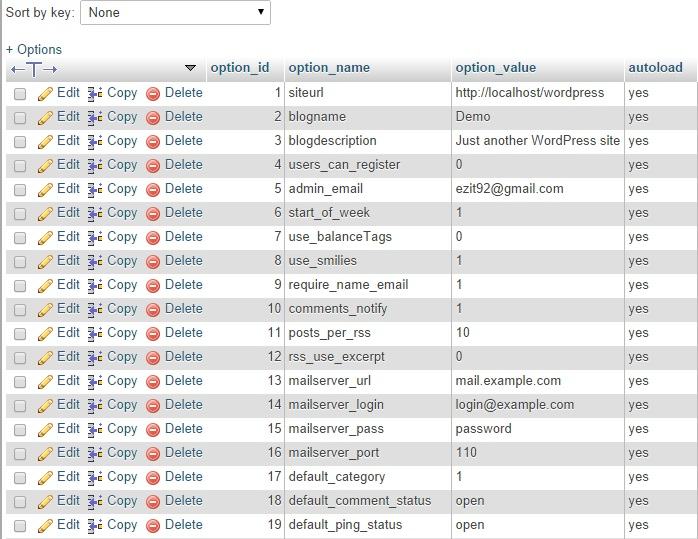
Task: Tick checkbox for rss_use_excerpt row
Action: click(20, 358)
